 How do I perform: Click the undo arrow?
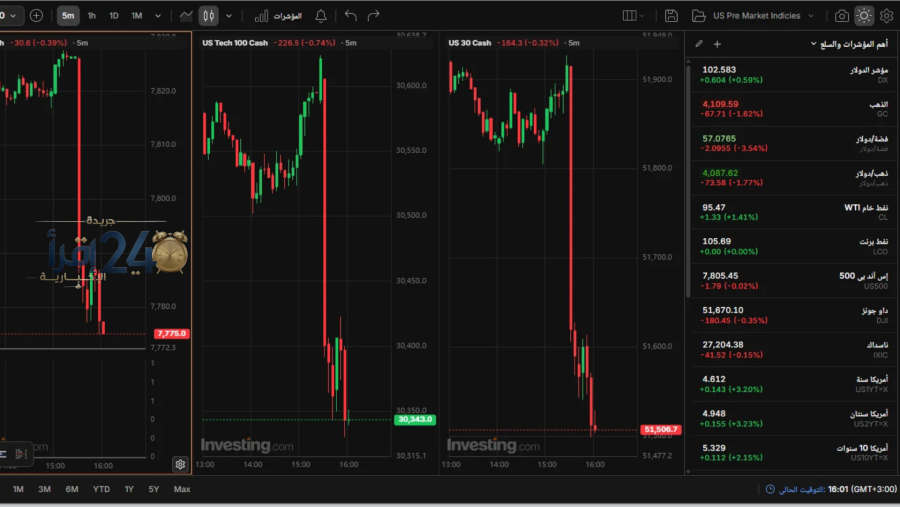[x=351, y=16]
